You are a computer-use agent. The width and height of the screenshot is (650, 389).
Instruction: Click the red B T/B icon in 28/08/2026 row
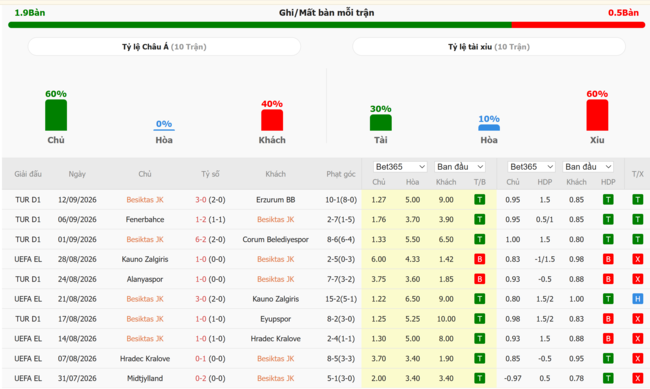(x=480, y=259)
